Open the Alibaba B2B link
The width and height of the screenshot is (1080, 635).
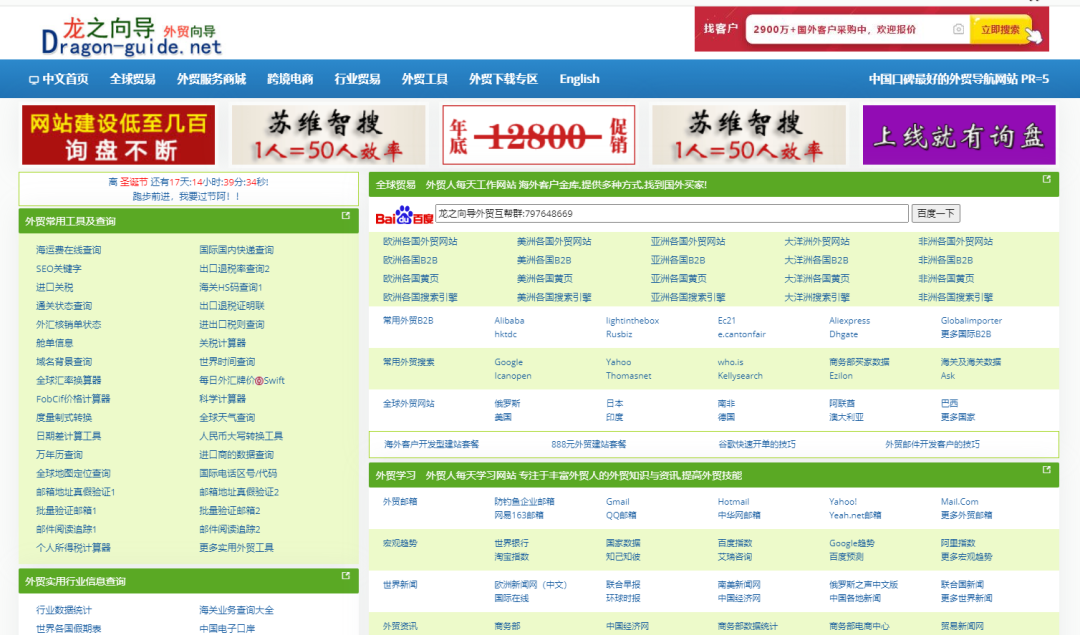509,321
